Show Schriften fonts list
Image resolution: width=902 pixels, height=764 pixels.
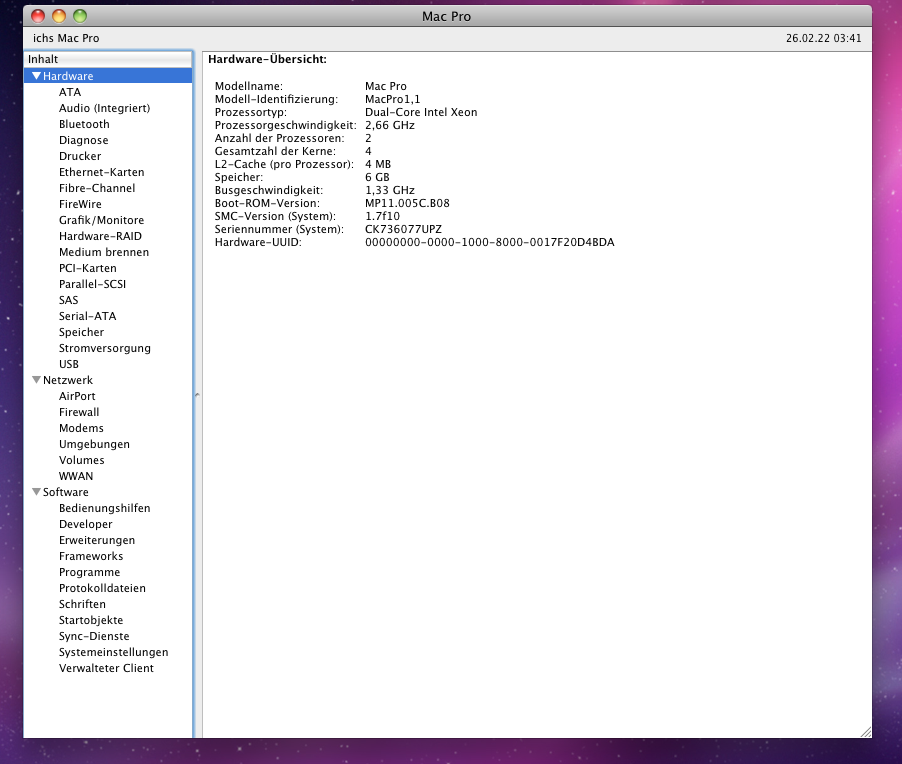point(82,605)
